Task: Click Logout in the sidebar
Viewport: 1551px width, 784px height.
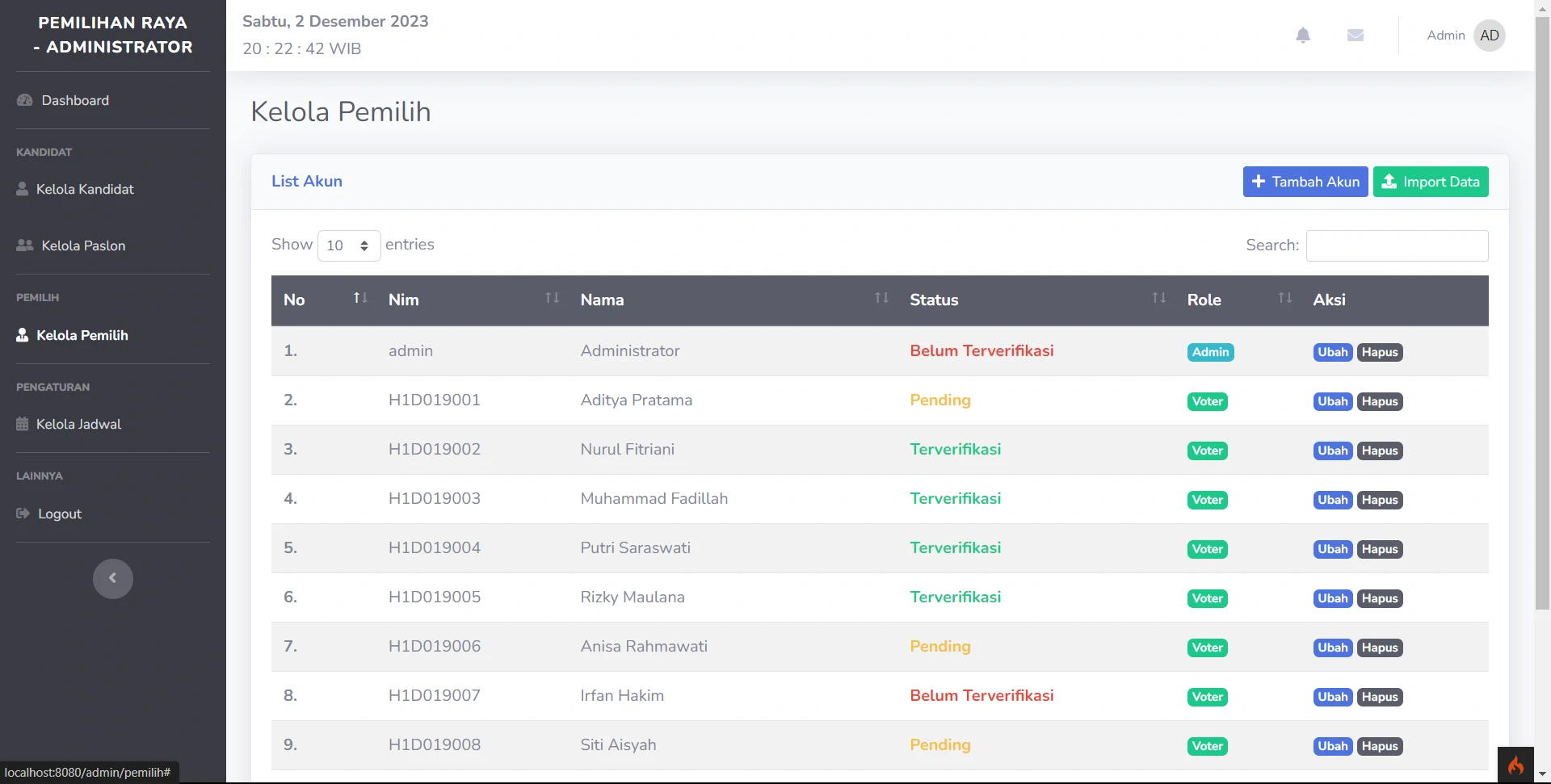Action: pyautogui.click(x=60, y=514)
